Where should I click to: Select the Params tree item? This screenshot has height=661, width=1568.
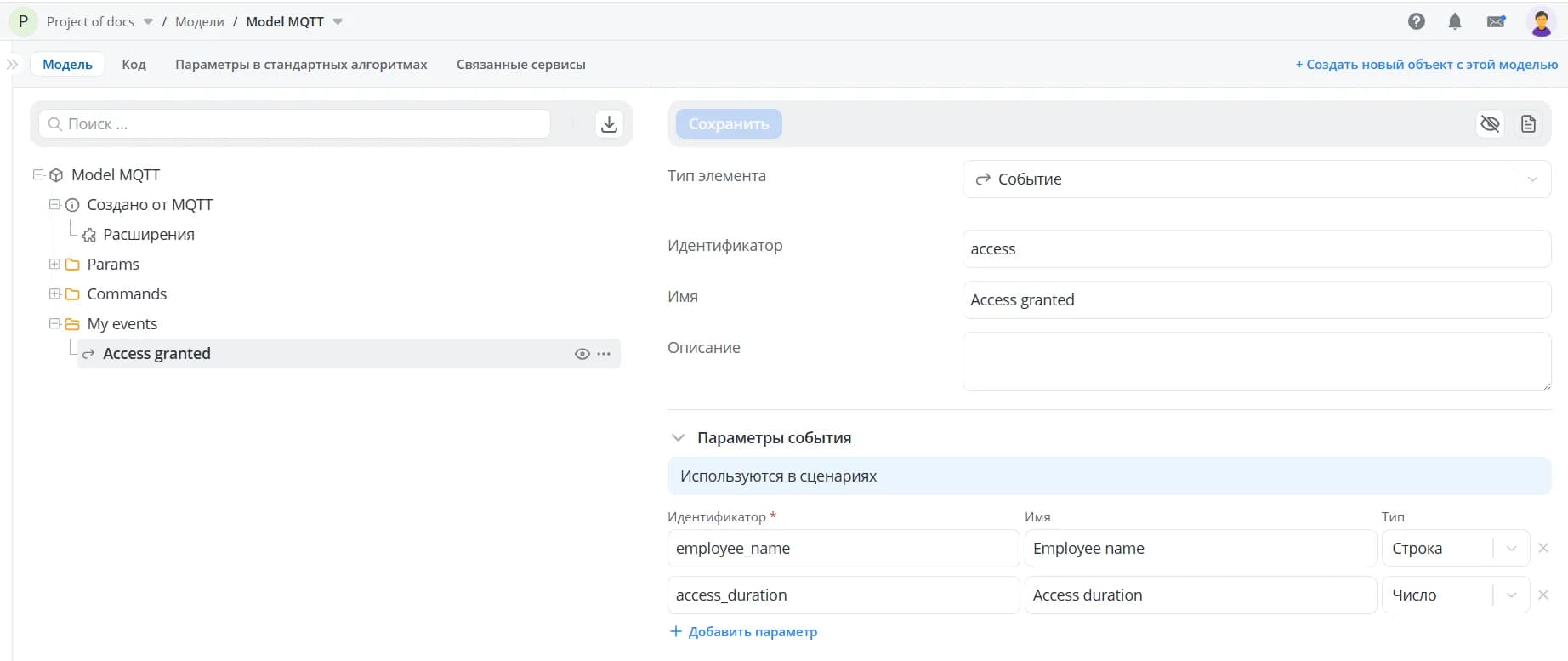[113, 265]
